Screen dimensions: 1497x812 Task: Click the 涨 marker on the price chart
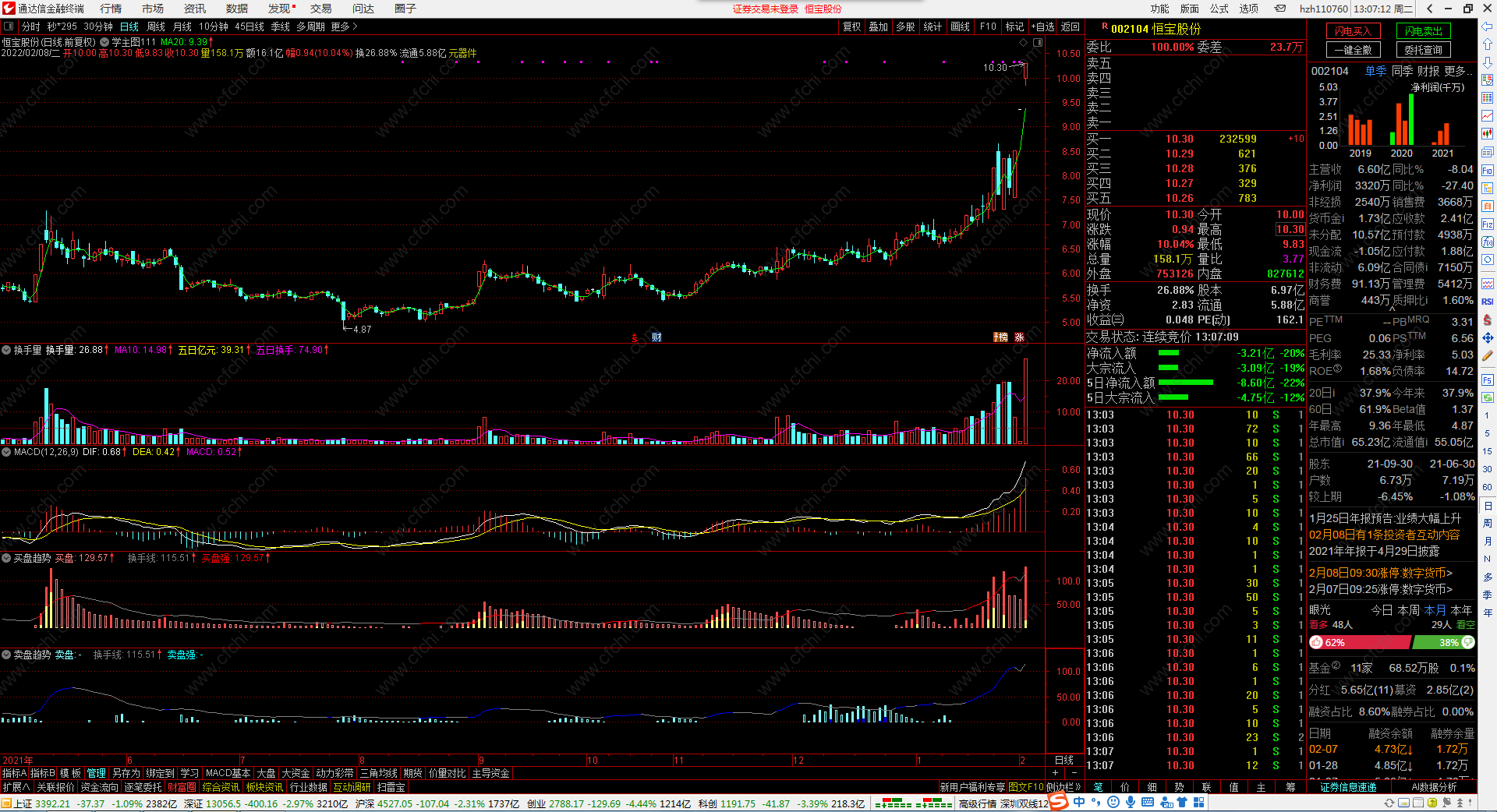pyautogui.click(x=1019, y=337)
